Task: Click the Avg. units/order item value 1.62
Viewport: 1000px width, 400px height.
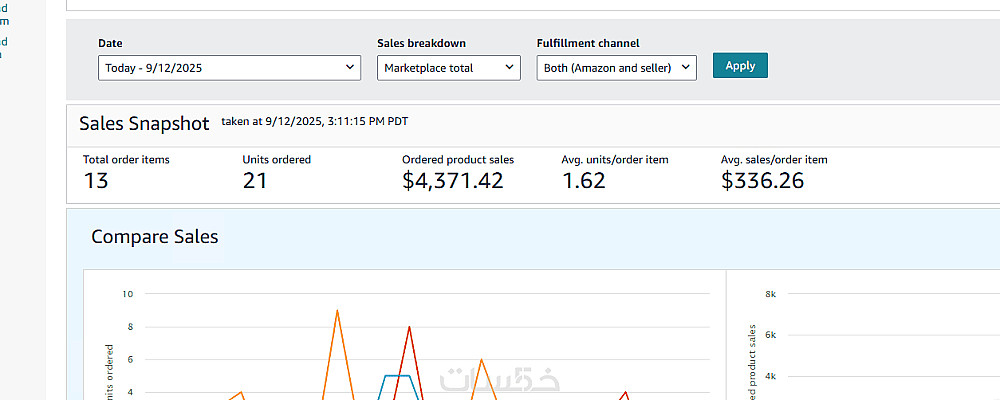Action: (x=583, y=181)
